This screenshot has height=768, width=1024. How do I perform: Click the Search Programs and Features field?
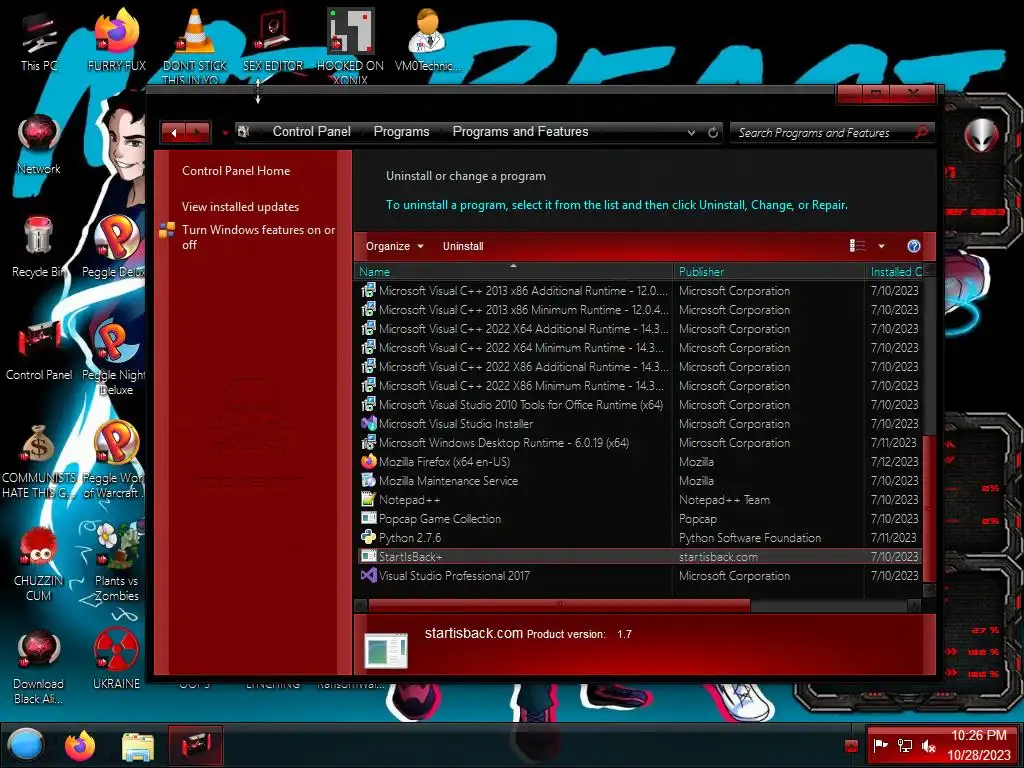point(822,133)
